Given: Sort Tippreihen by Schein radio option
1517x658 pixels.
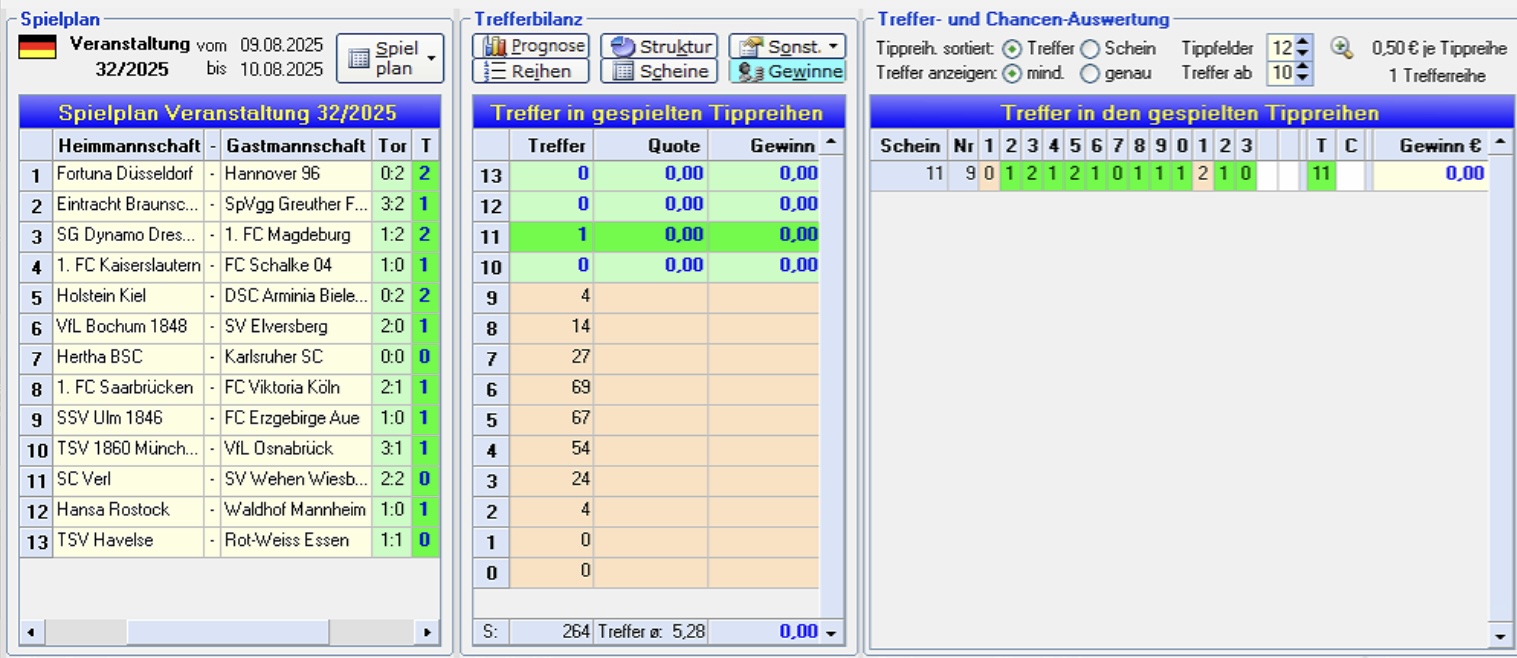Looking at the screenshot, I should (1089, 48).
